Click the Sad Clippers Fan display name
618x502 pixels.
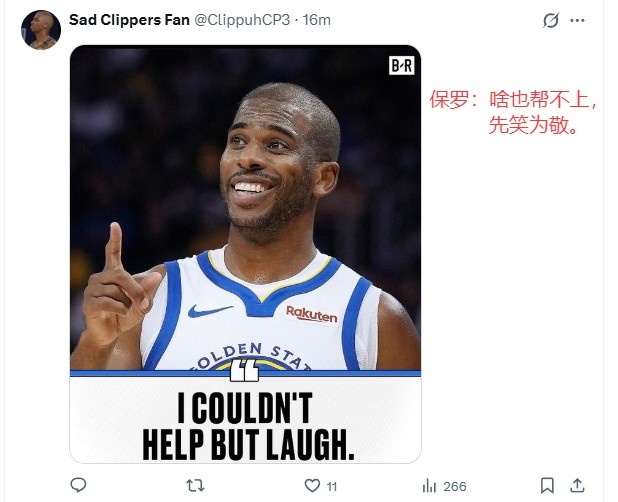(129, 20)
